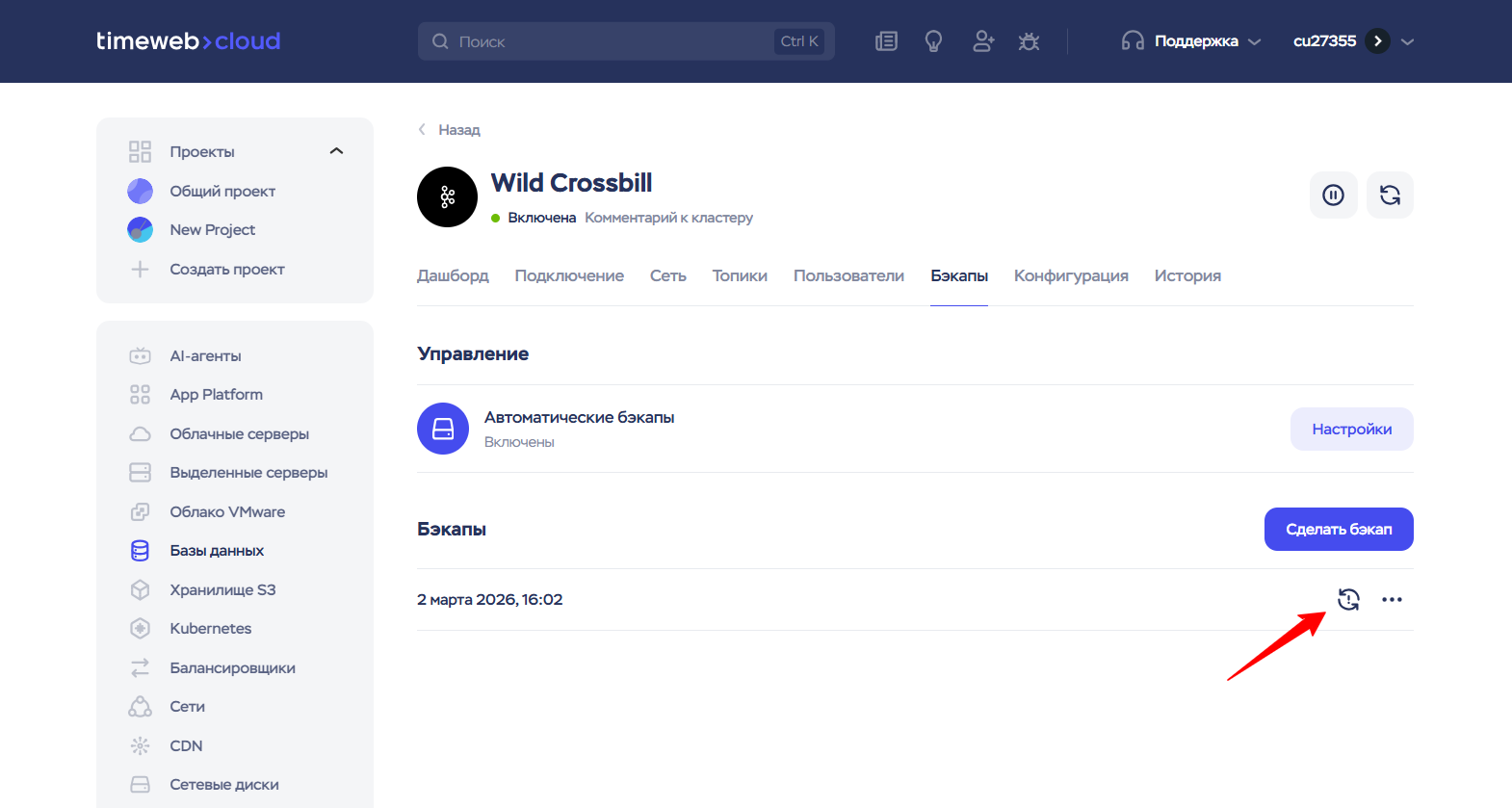Open the news feed icon in header
The height and width of the screenshot is (808, 1512).
tap(886, 41)
